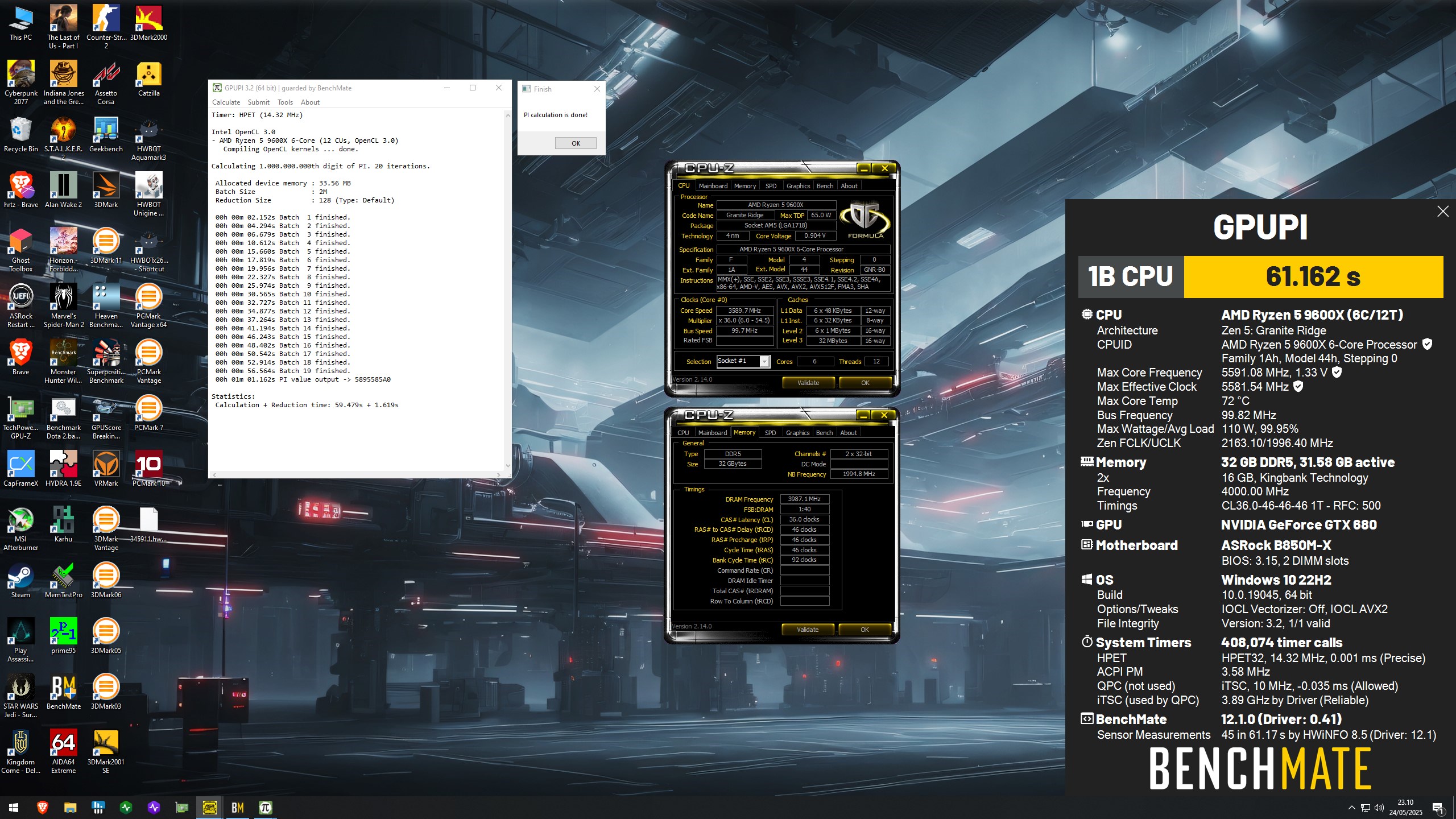Image resolution: width=1456 pixels, height=819 pixels.
Task: Open Graphics tab in lower CPU-Z window
Action: click(797, 433)
